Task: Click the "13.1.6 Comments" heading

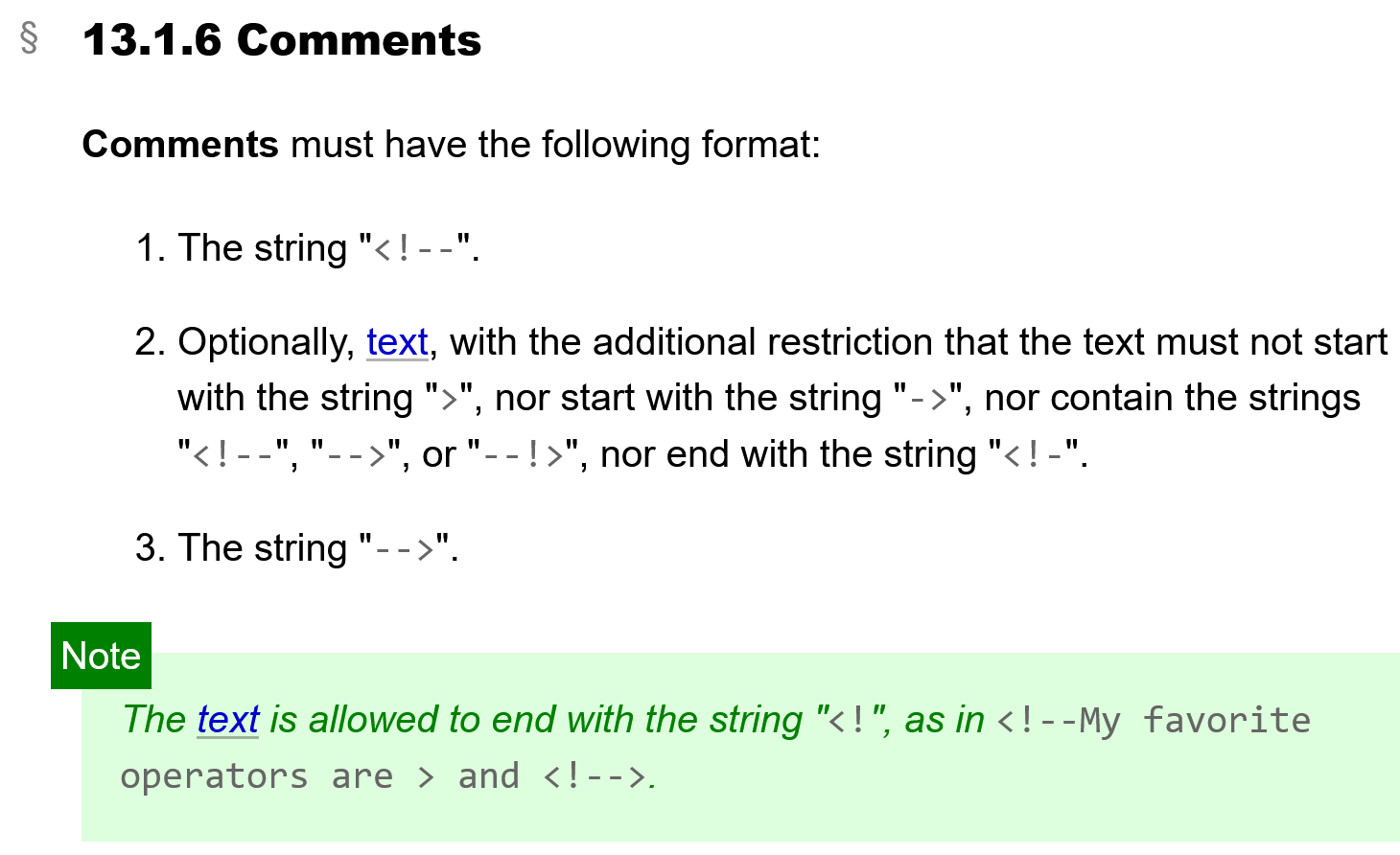Action: tap(282, 40)
